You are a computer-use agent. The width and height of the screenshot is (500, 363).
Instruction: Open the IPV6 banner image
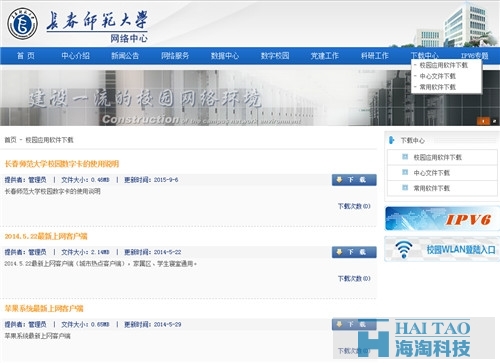[442, 219]
